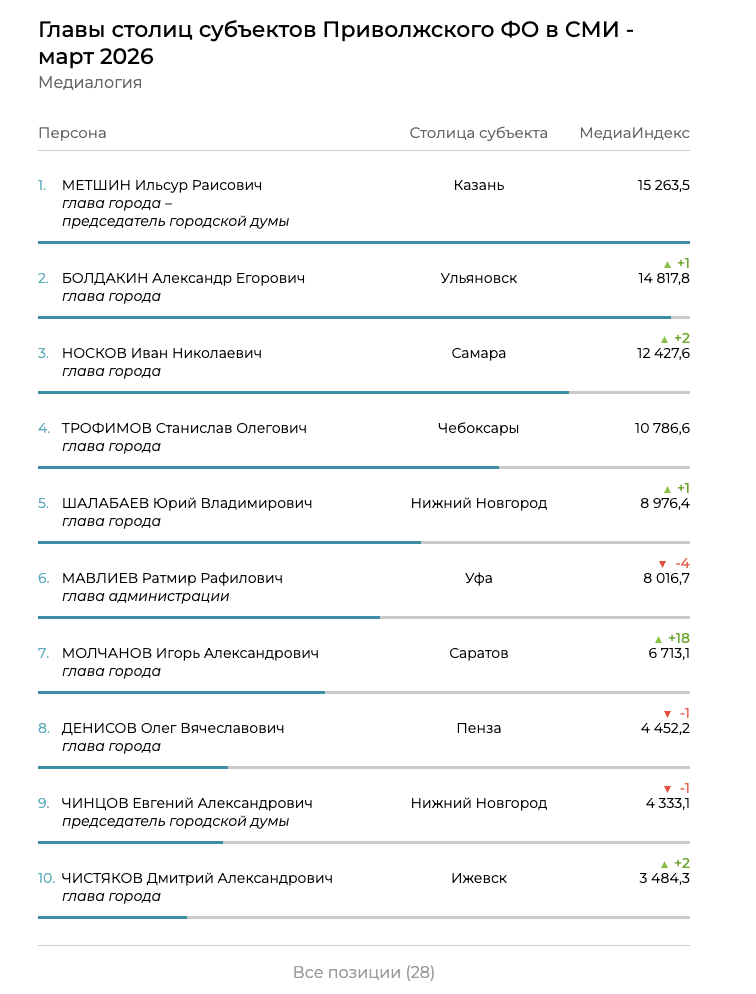Click the progress bar under Метшин's row
Viewport: 756px width, 994px height.
click(363, 242)
